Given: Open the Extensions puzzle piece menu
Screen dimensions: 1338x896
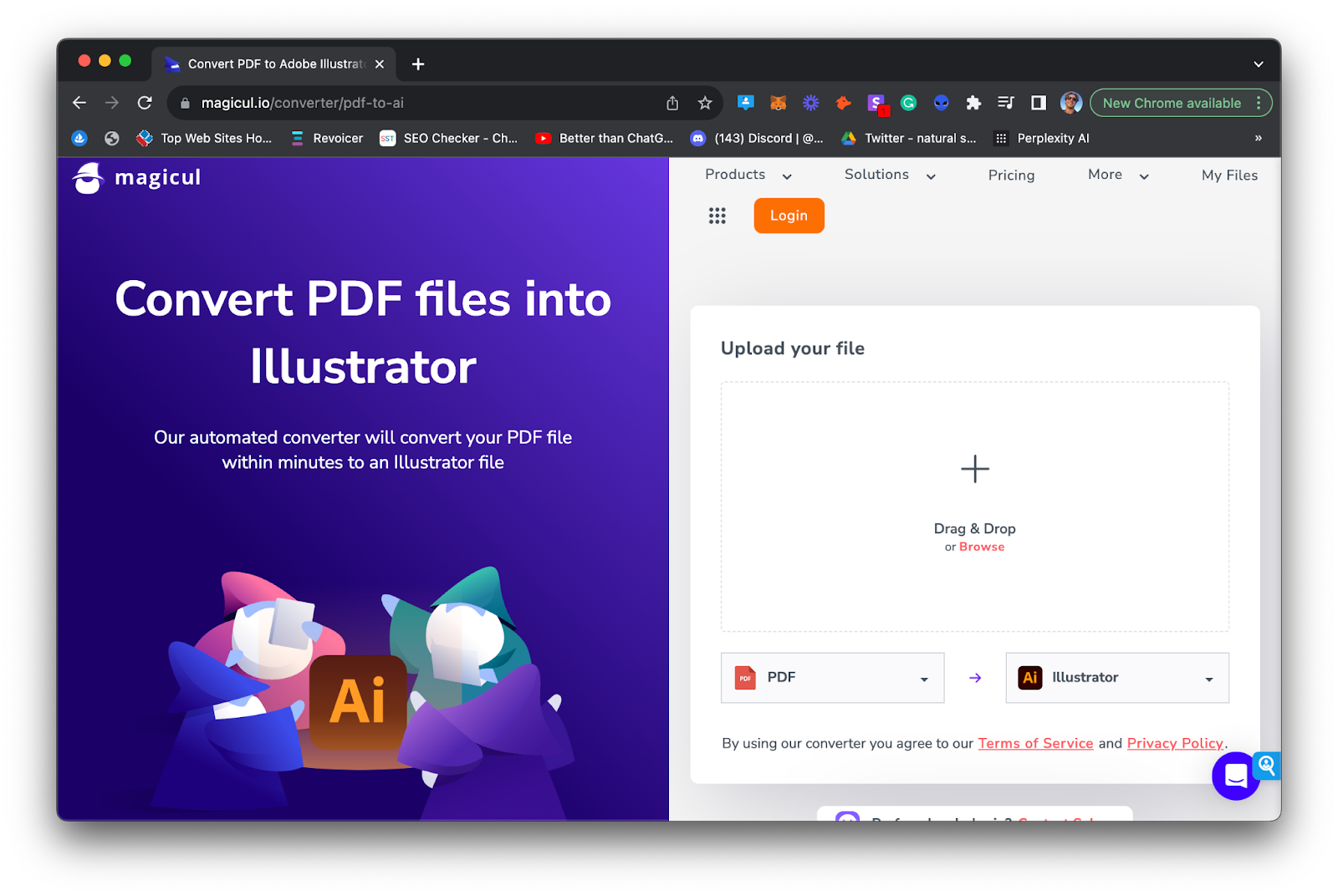Looking at the screenshot, I should pyautogui.click(x=973, y=103).
